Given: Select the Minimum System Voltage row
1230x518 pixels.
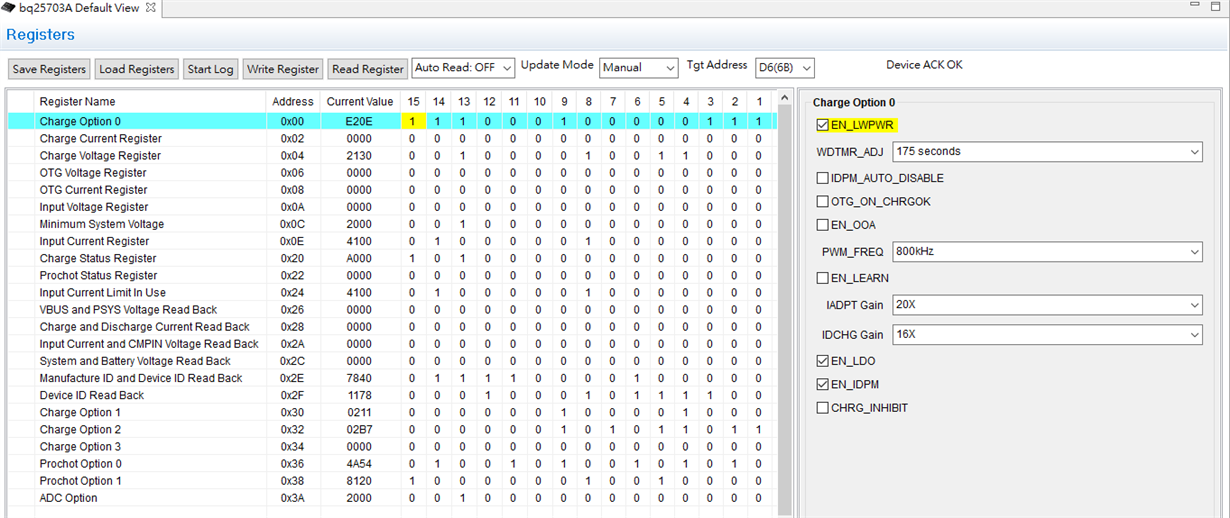Looking at the screenshot, I should click(391, 224).
